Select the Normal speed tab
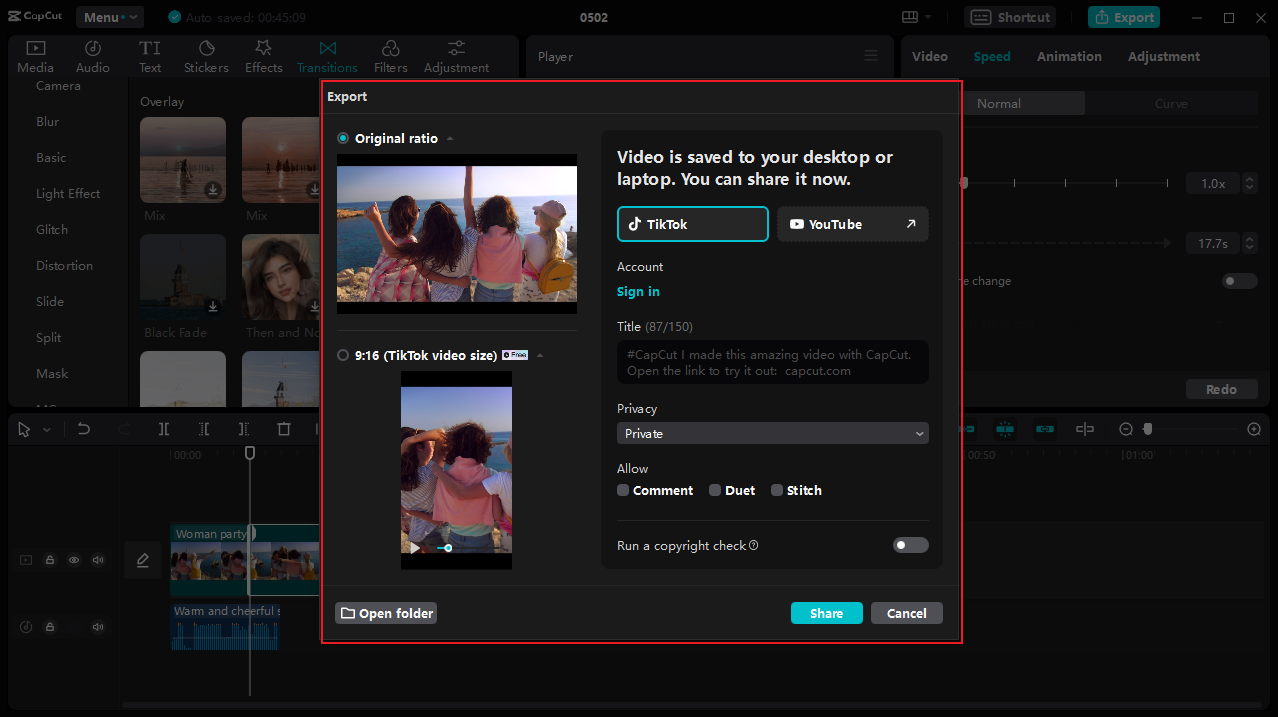Viewport: 1278px width, 717px height. pos(999,103)
